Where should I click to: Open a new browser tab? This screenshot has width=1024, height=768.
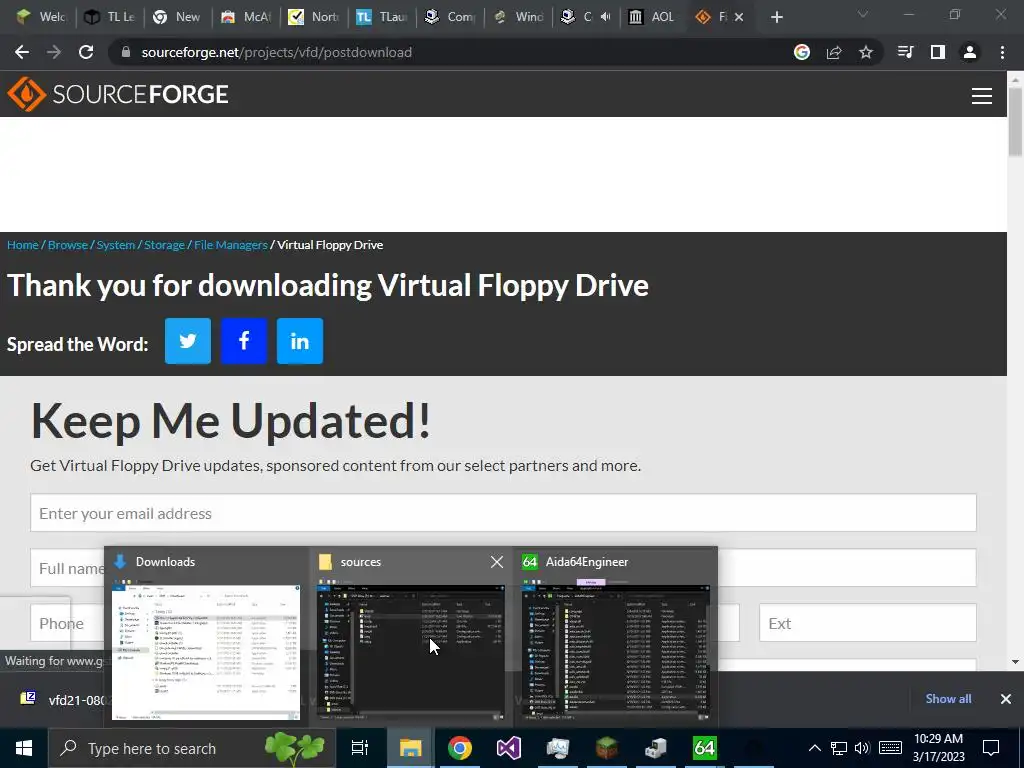point(776,17)
